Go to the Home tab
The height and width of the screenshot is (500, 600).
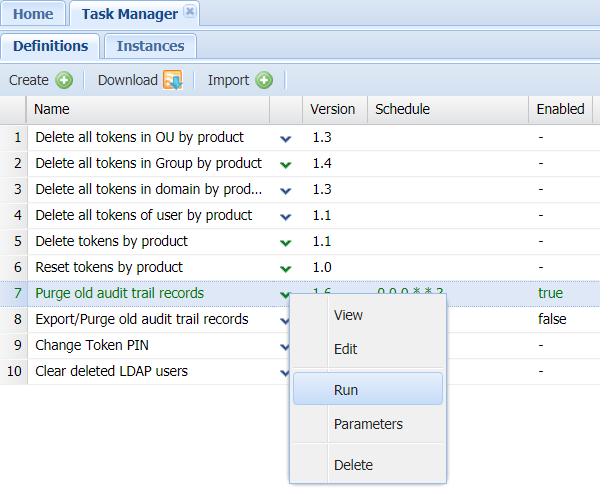pos(33,14)
